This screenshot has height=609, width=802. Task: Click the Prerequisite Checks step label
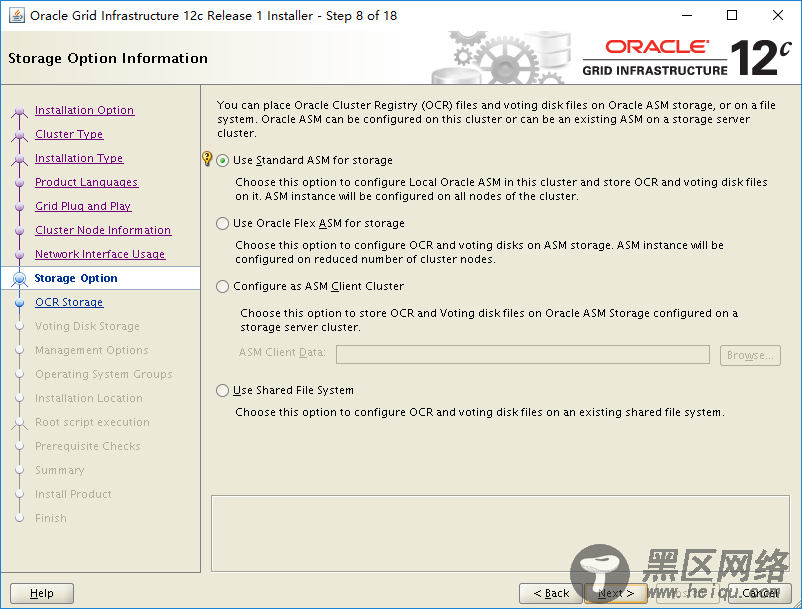(87, 446)
